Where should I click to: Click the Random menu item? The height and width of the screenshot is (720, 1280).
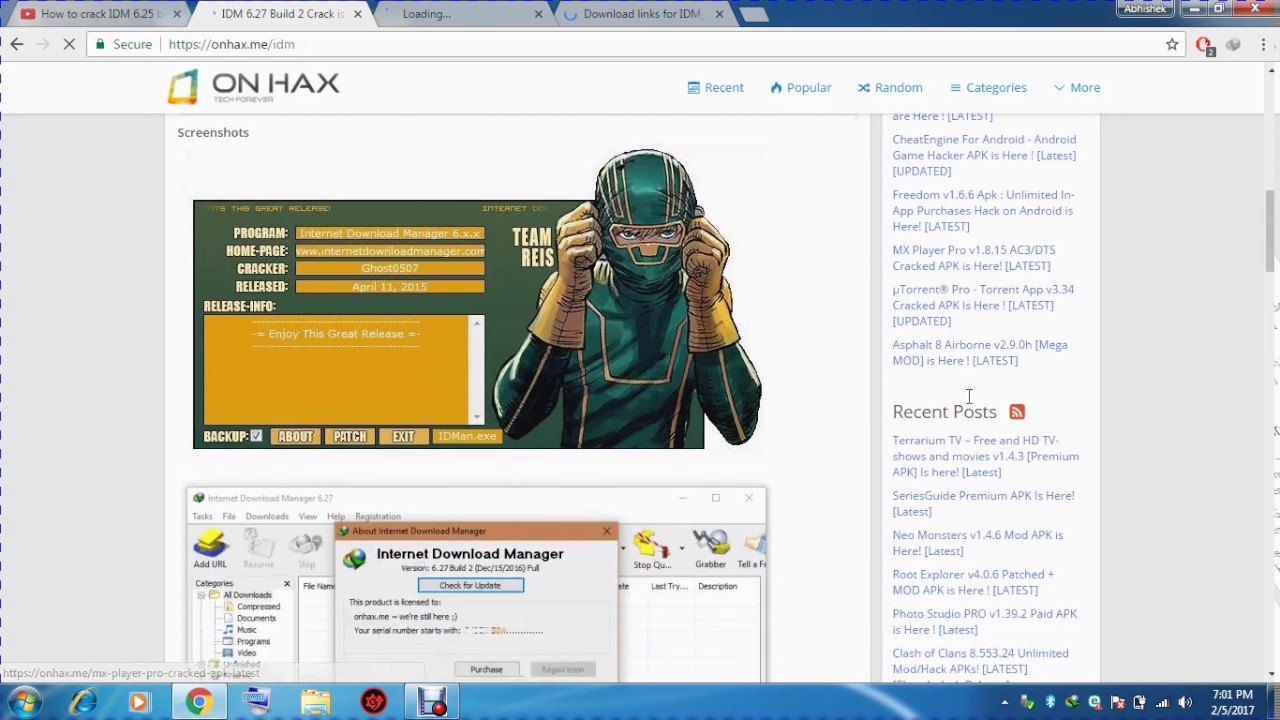point(890,87)
